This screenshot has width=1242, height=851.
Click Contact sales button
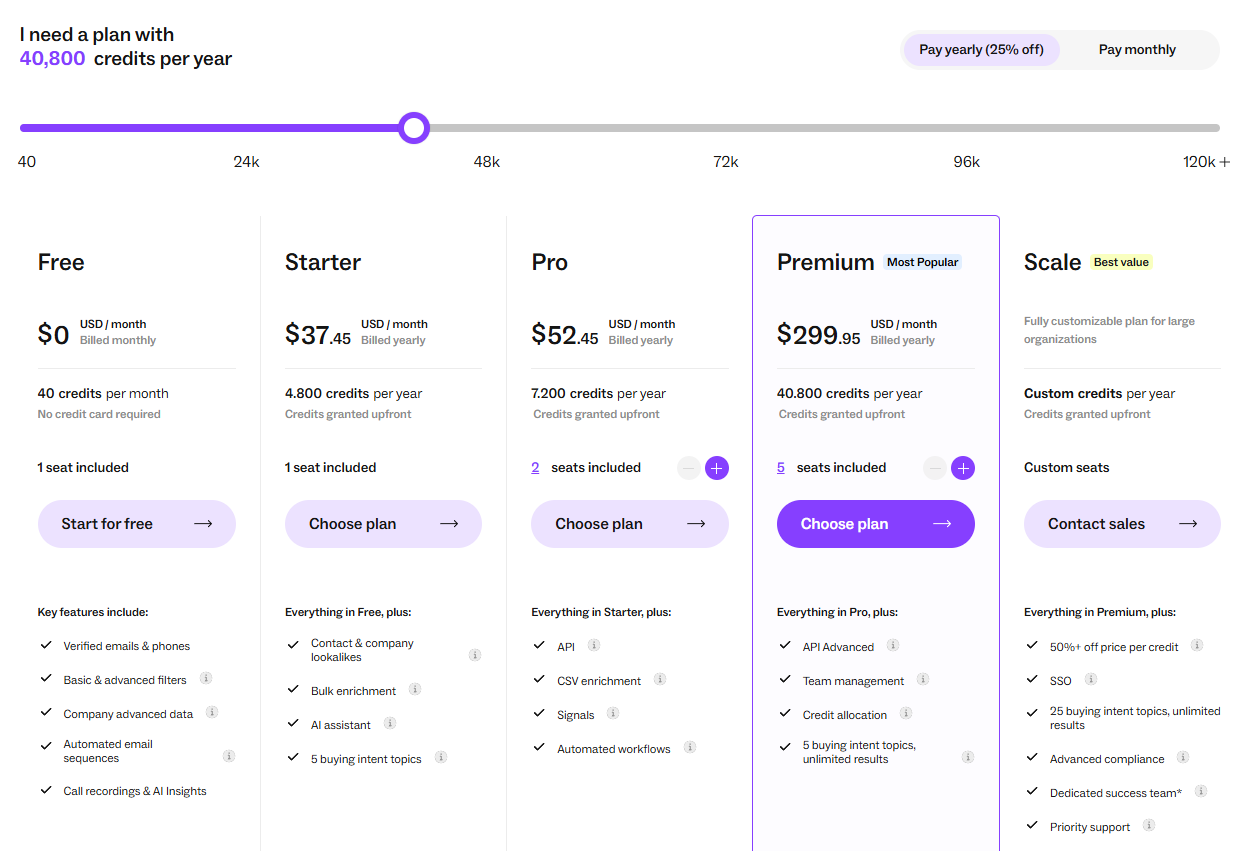click(x=1122, y=524)
